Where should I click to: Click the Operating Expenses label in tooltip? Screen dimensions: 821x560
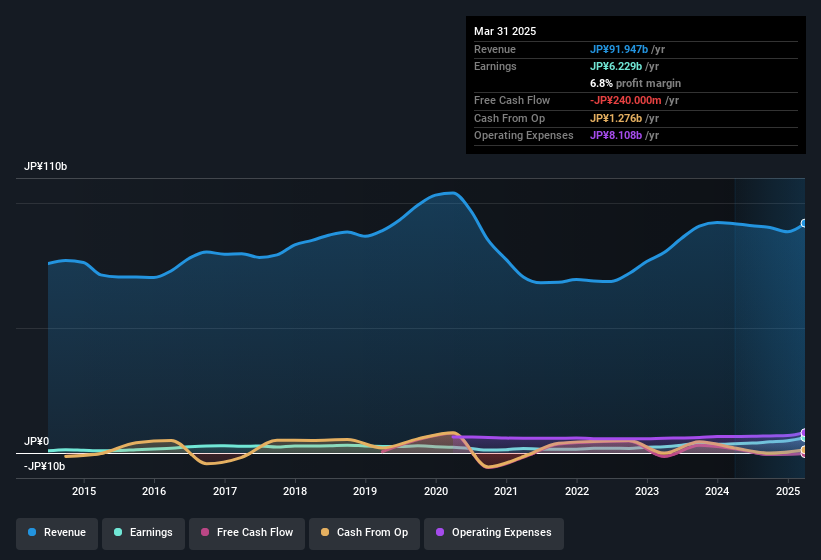[524, 135]
